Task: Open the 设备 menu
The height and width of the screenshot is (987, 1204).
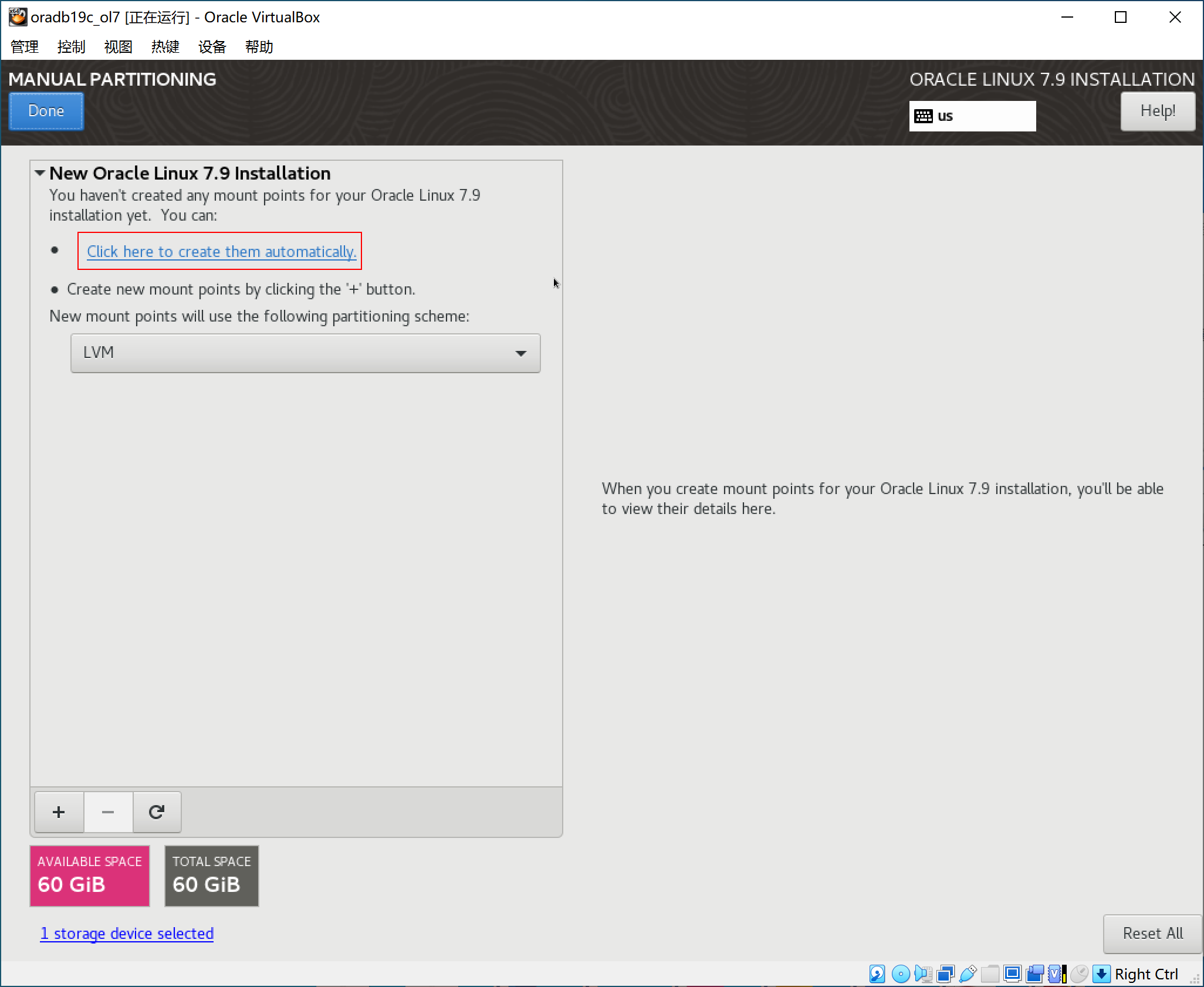Action: coord(212,47)
